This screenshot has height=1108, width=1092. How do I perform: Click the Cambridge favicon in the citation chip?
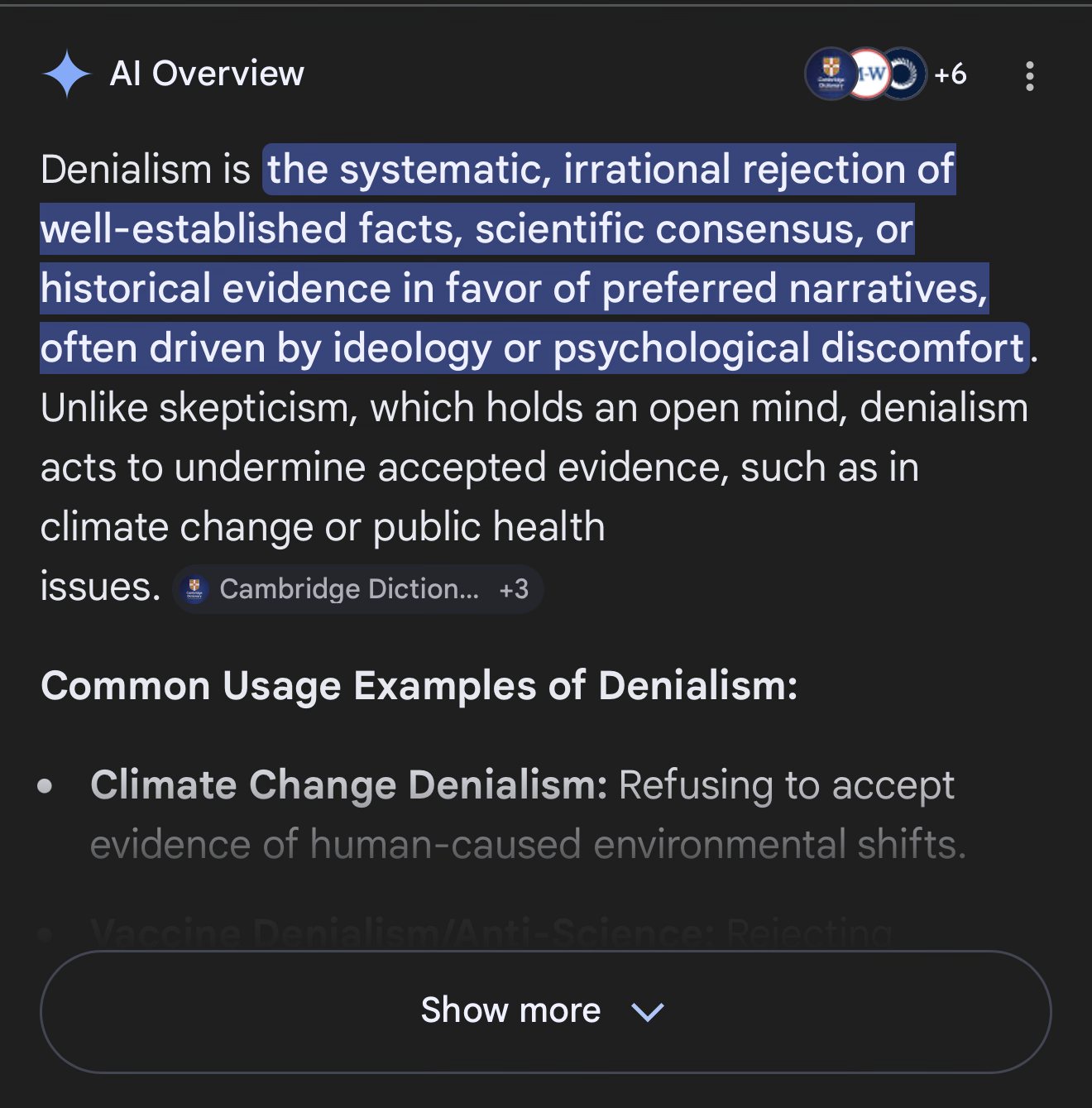coord(194,589)
